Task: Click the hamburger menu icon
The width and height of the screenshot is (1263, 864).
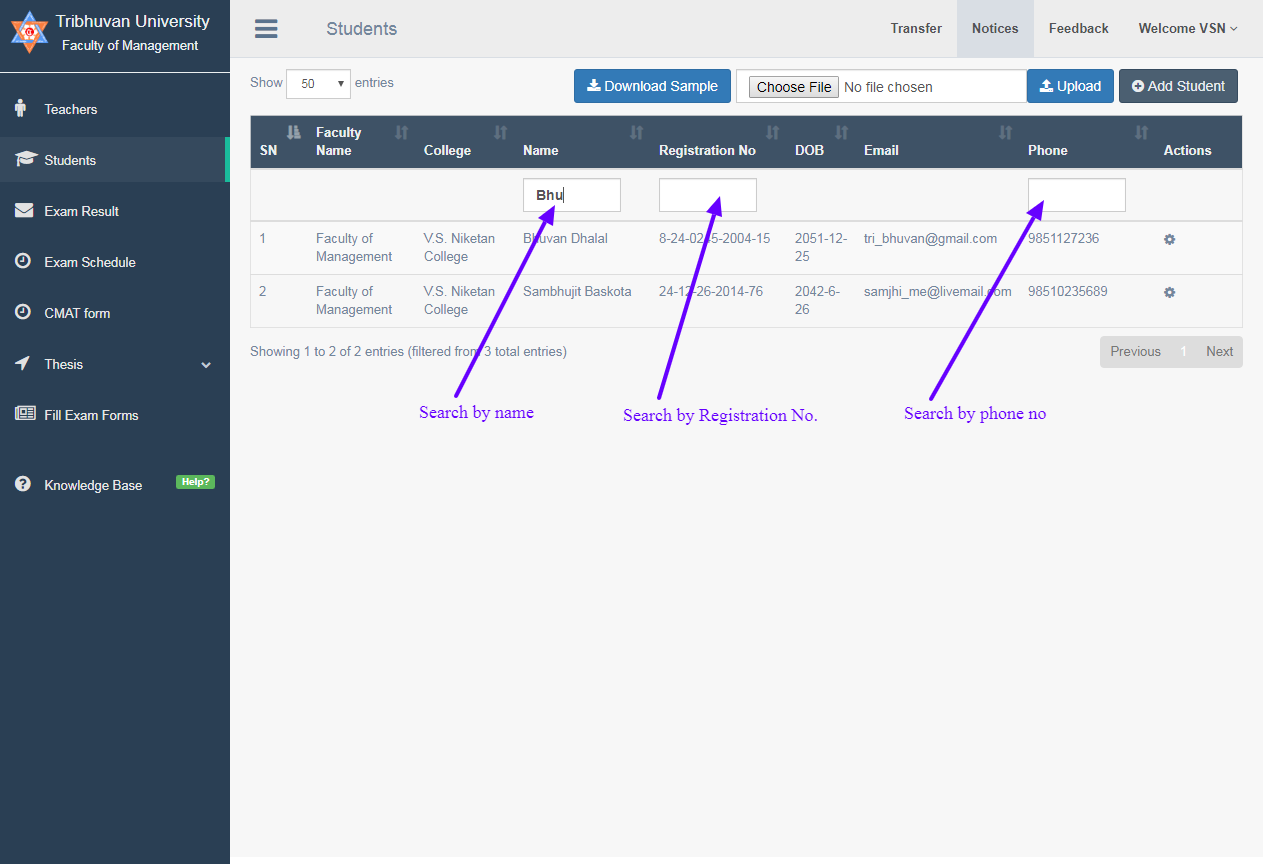Action: click(266, 29)
